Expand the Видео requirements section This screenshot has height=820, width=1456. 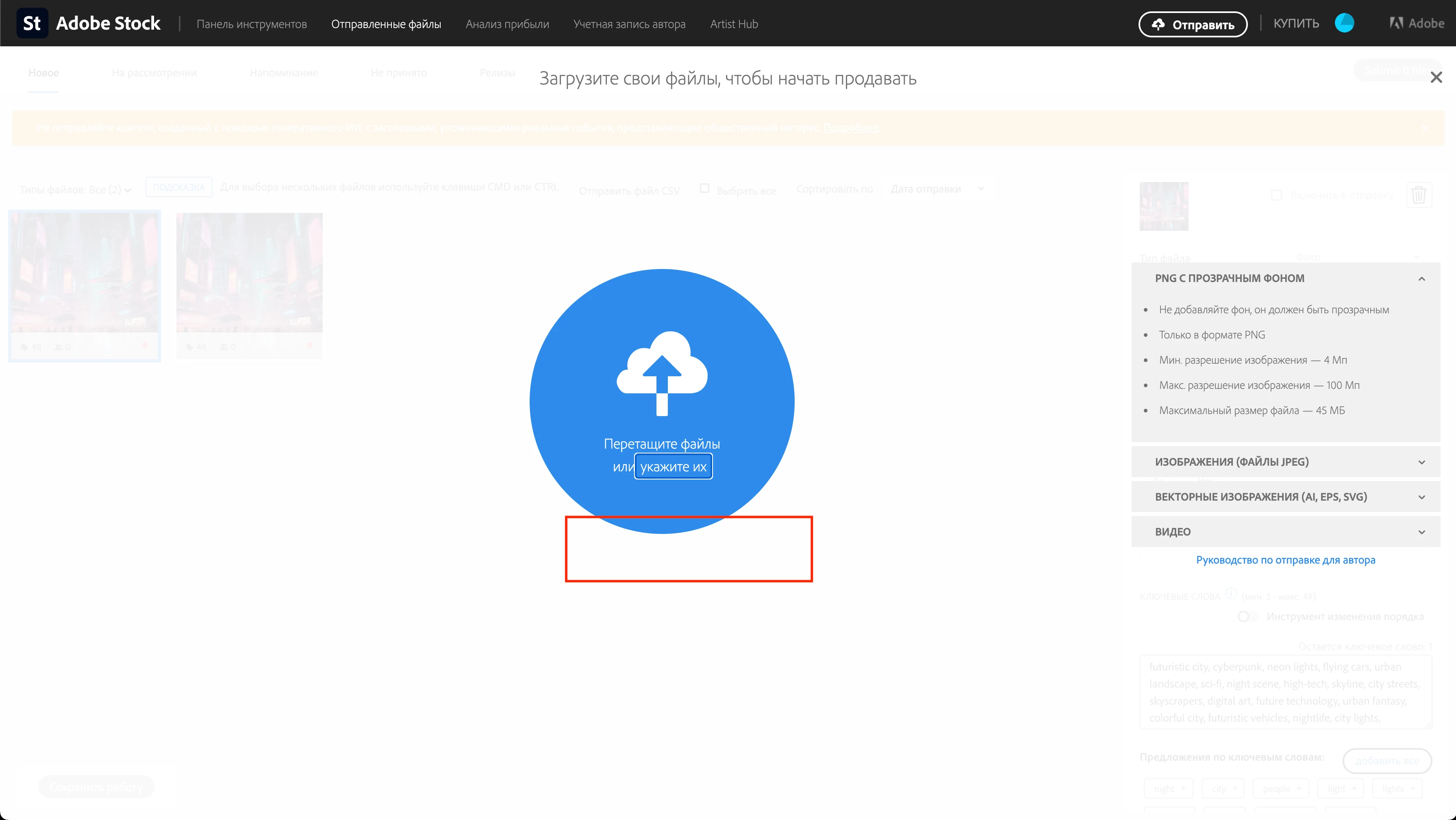click(1421, 532)
